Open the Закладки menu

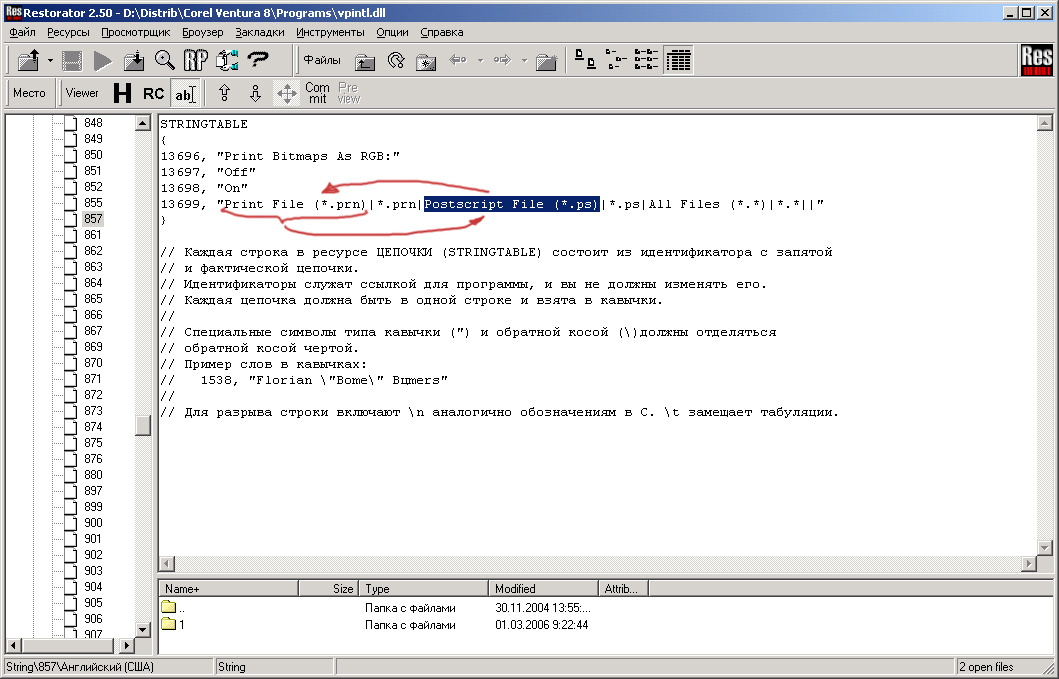(260, 32)
